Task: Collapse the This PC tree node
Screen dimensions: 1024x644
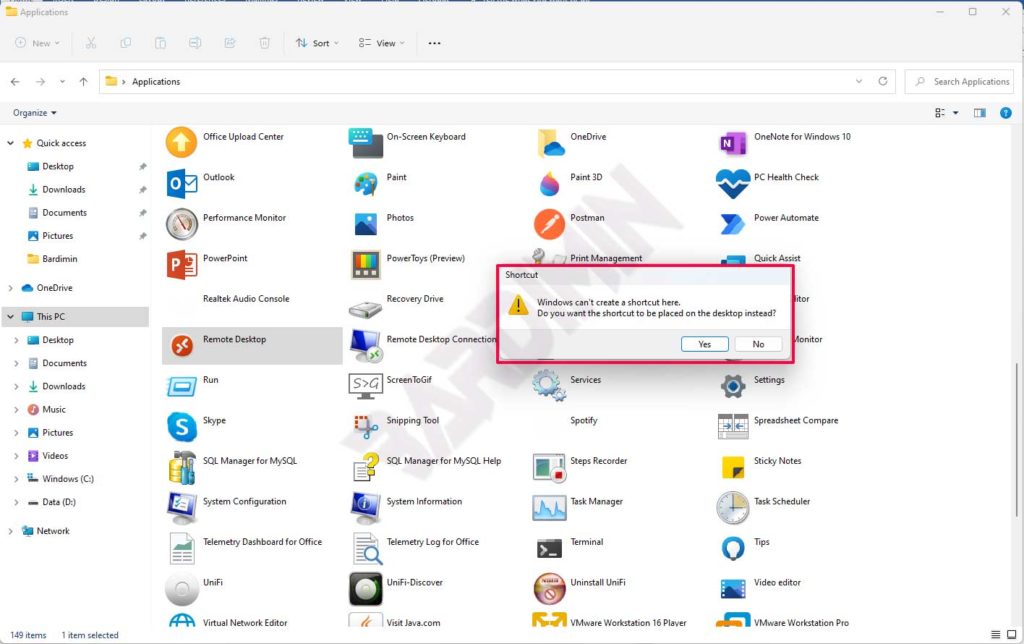Action: (10, 317)
